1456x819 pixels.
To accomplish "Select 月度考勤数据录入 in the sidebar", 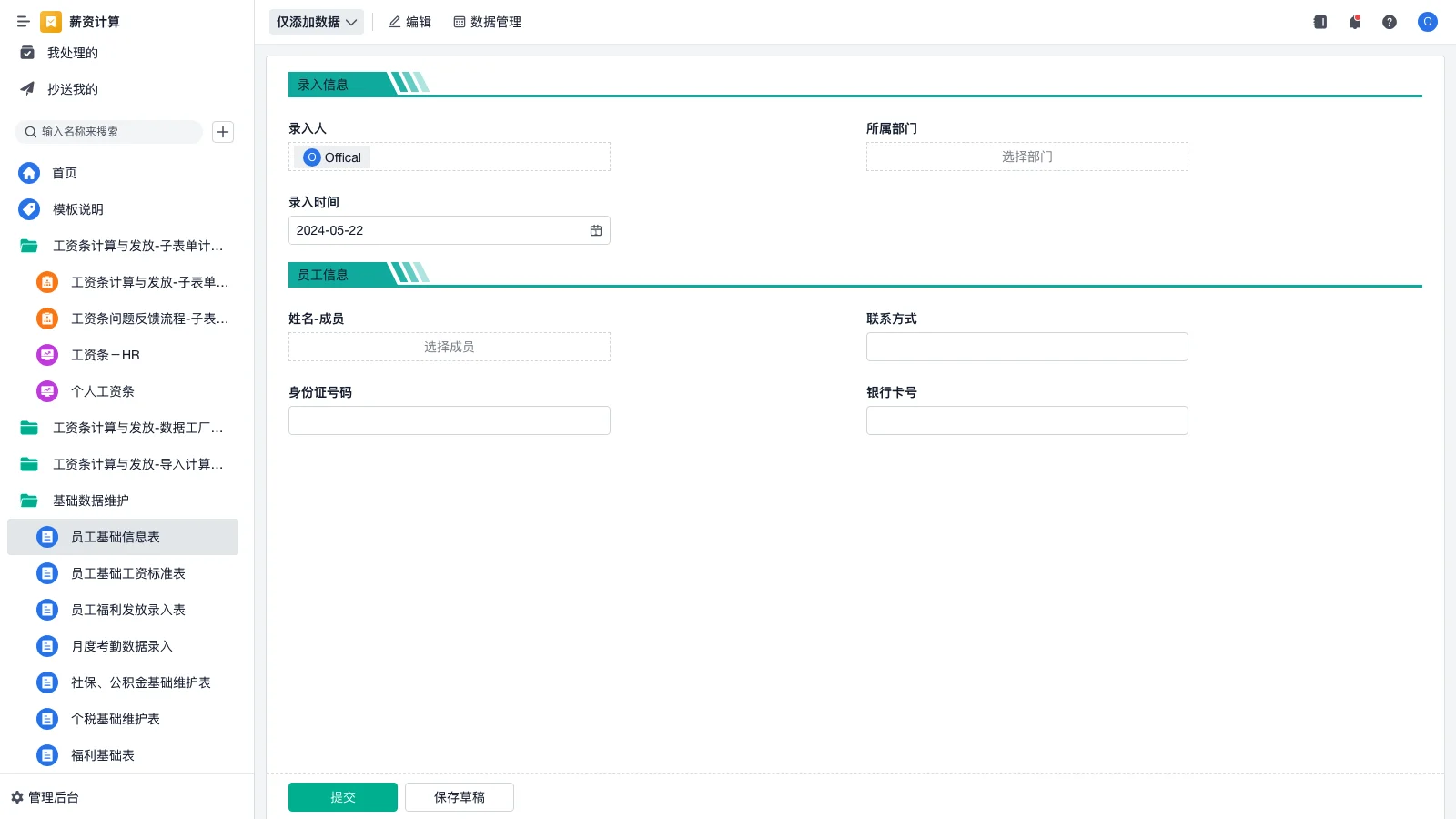I will tap(123, 646).
